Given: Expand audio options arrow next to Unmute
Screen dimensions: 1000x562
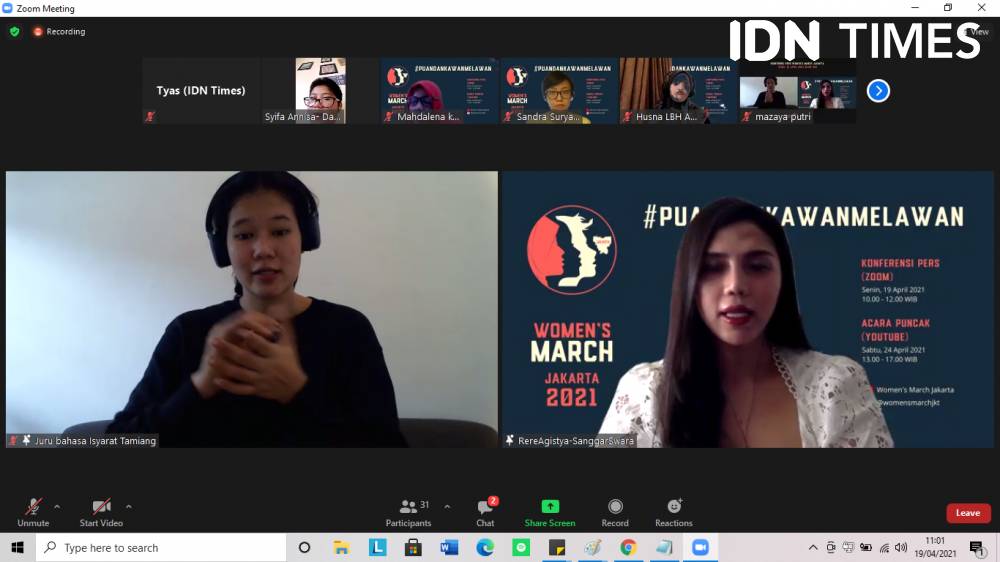Looking at the screenshot, I should (x=57, y=507).
